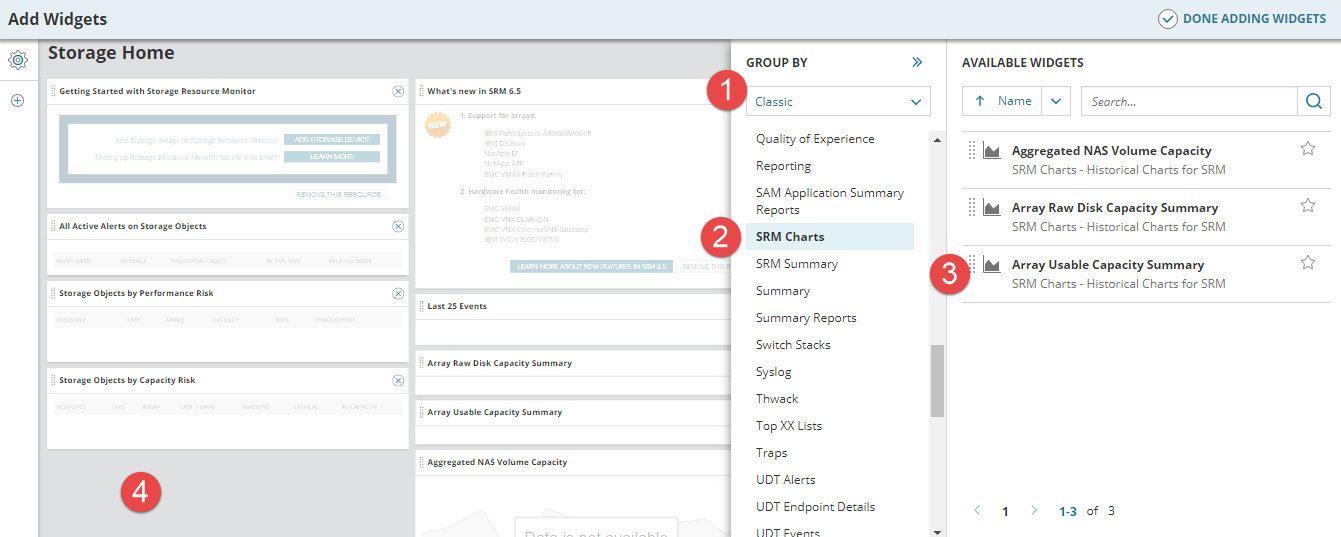Collapse the Group By panel with double chevron

(x=917, y=62)
